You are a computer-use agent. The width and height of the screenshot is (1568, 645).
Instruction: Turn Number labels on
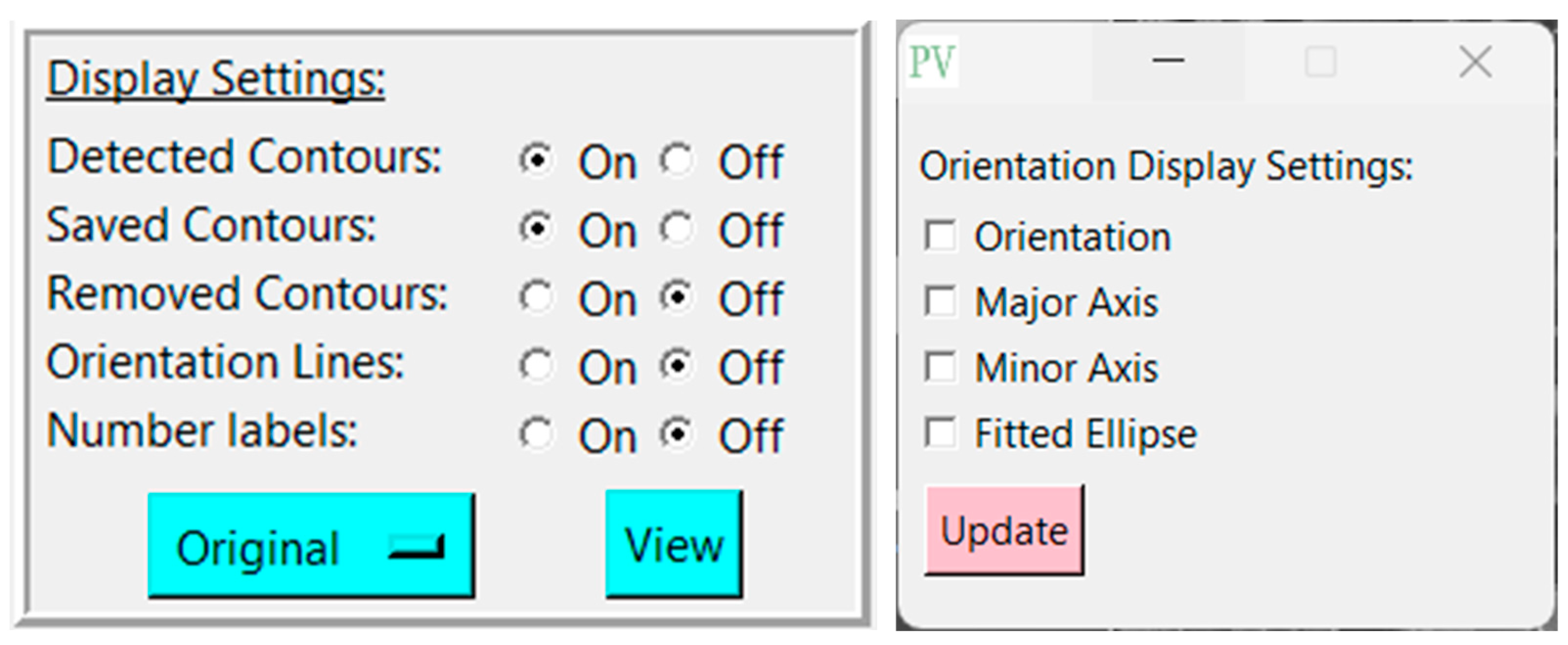point(537,434)
